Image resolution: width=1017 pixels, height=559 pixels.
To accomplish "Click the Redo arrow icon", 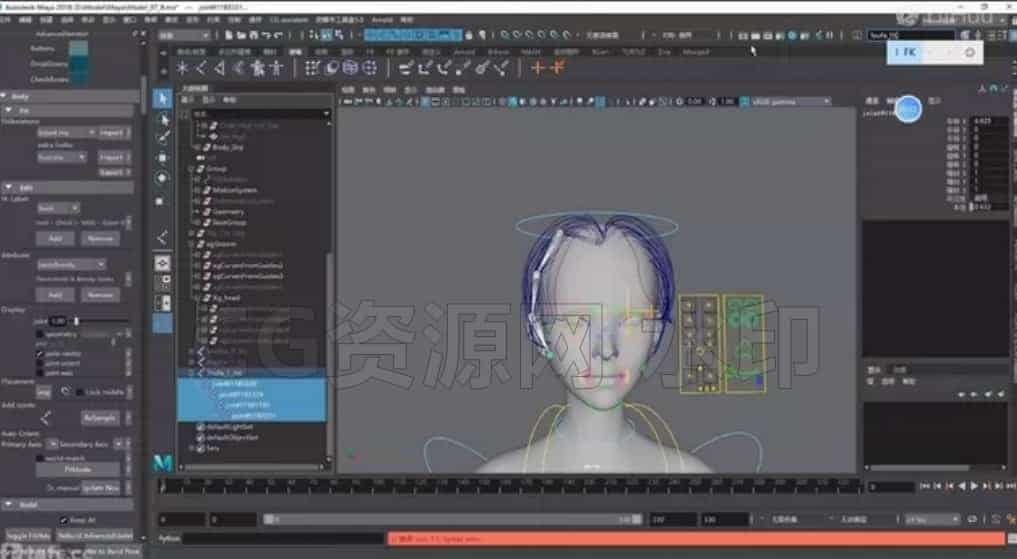I will [x=278, y=35].
